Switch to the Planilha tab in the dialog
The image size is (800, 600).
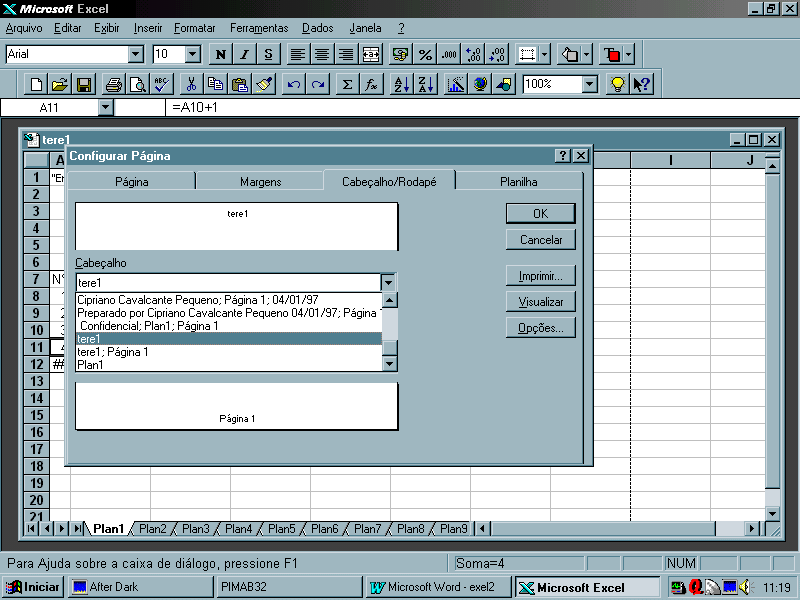point(518,182)
